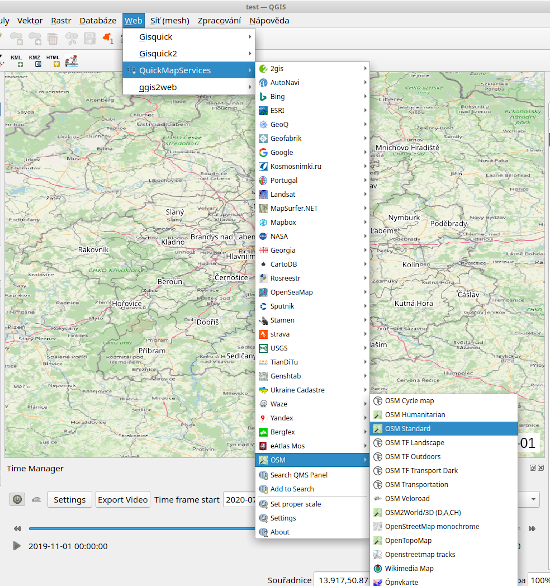Click the KMZ export toolbar icon
Viewport: 550px width, 586px height.
click(35, 61)
